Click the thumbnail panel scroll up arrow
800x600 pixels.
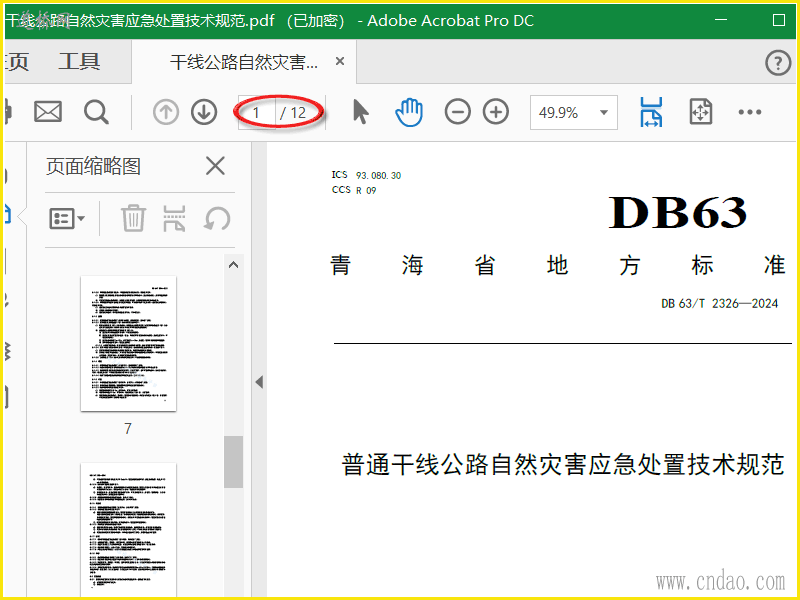pyautogui.click(x=233, y=265)
